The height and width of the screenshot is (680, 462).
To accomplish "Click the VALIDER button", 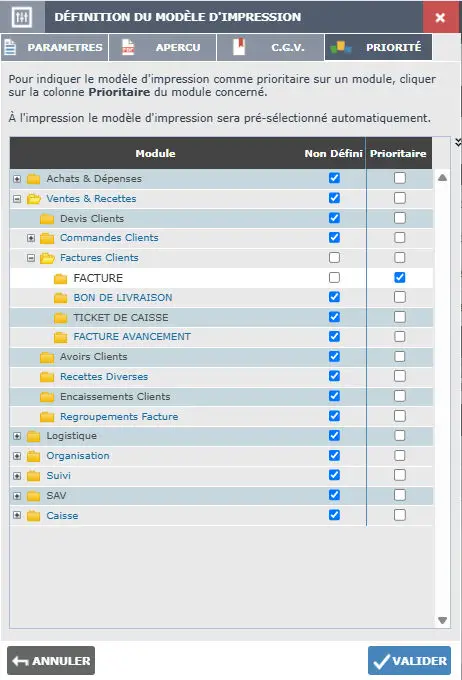I will pos(409,660).
